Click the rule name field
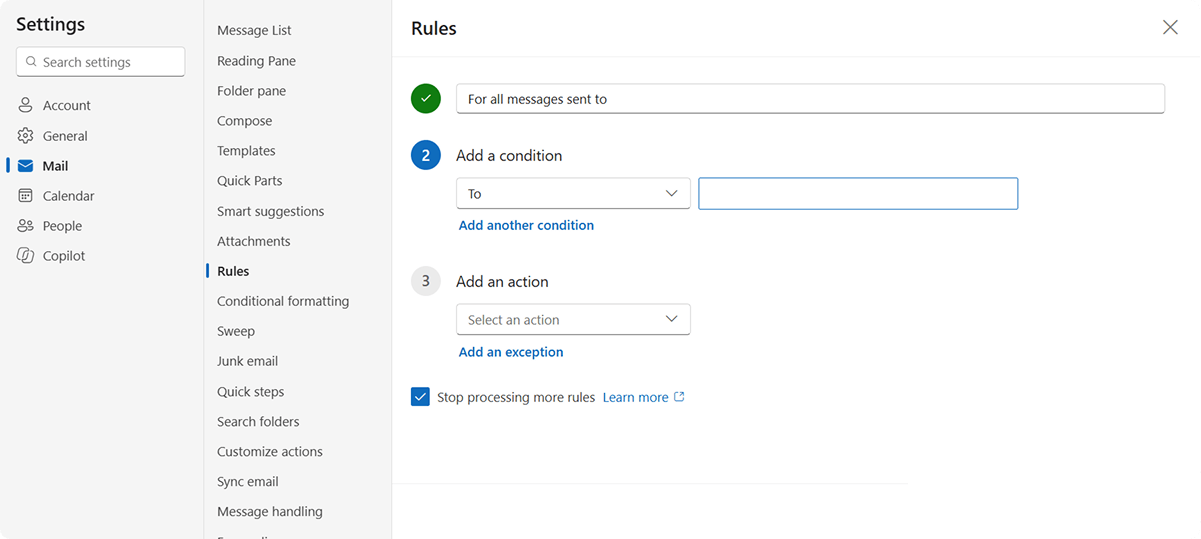This screenshot has width=1201, height=539. click(x=810, y=99)
